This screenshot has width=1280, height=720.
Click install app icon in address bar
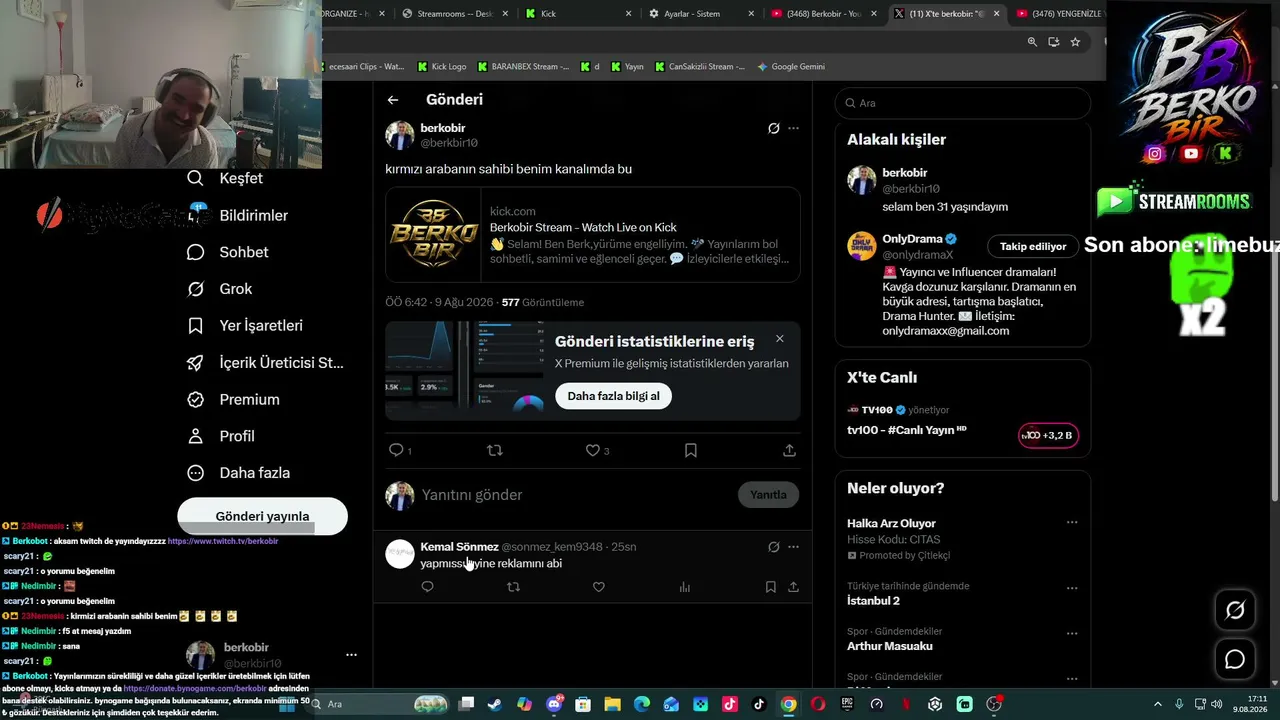(x=1054, y=42)
